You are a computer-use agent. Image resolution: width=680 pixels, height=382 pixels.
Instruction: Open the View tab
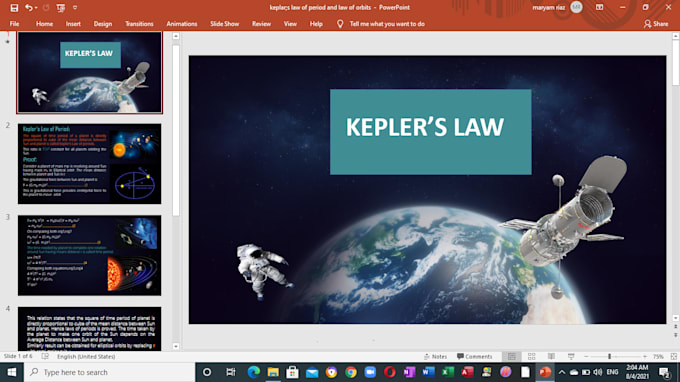tap(290, 24)
